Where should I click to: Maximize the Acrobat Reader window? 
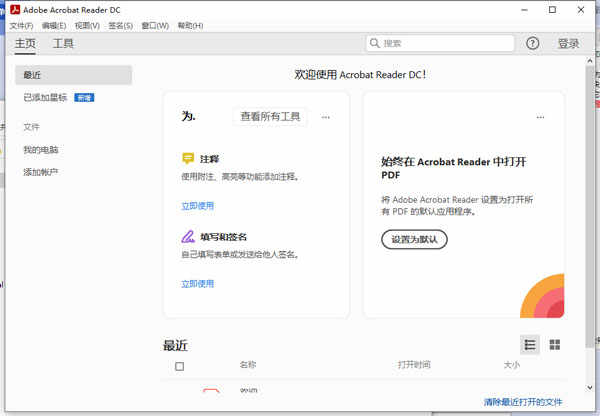pyautogui.click(x=552, y=10)
